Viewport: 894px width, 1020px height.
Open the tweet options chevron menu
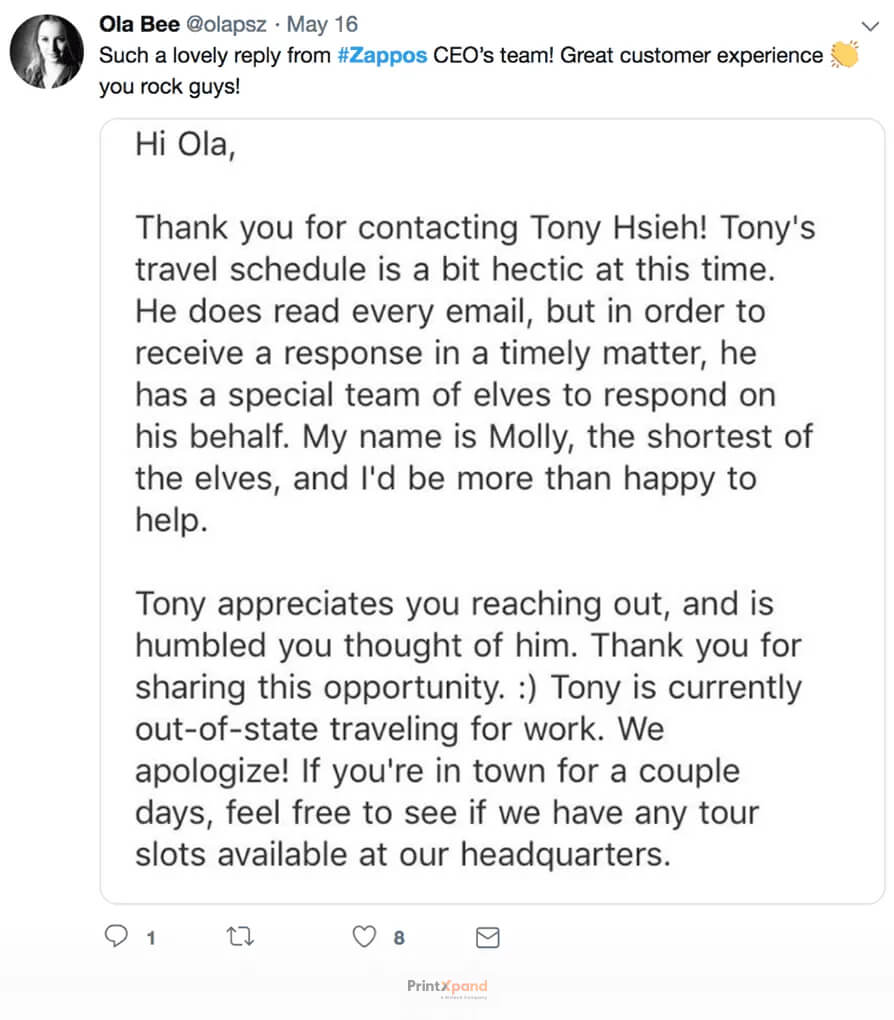tap(868, 24)
